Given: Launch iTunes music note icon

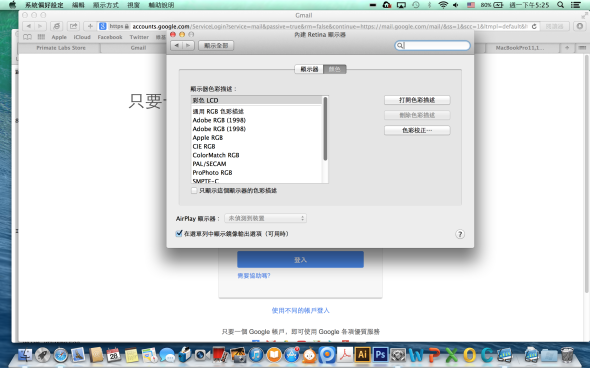Looking at the screenshot, I should [x=256, y=355].
